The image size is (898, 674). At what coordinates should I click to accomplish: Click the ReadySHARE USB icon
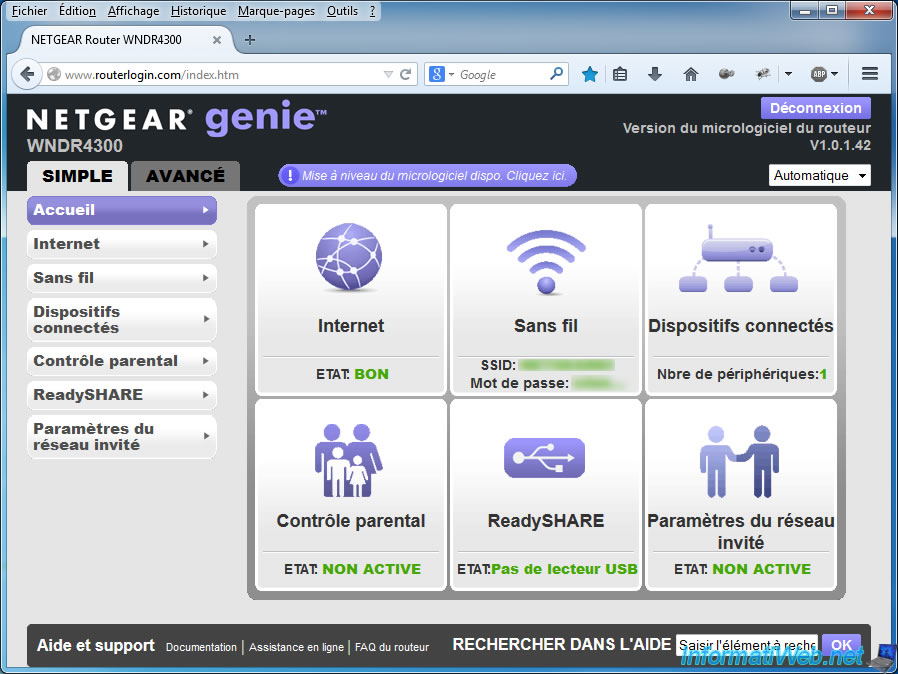[x=544, y=458]
